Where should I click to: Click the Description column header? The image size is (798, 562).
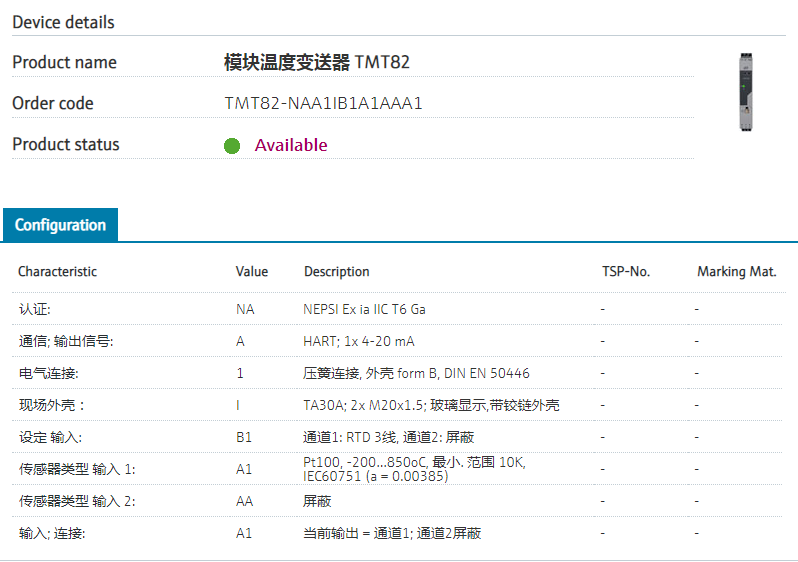coord(337,271)
